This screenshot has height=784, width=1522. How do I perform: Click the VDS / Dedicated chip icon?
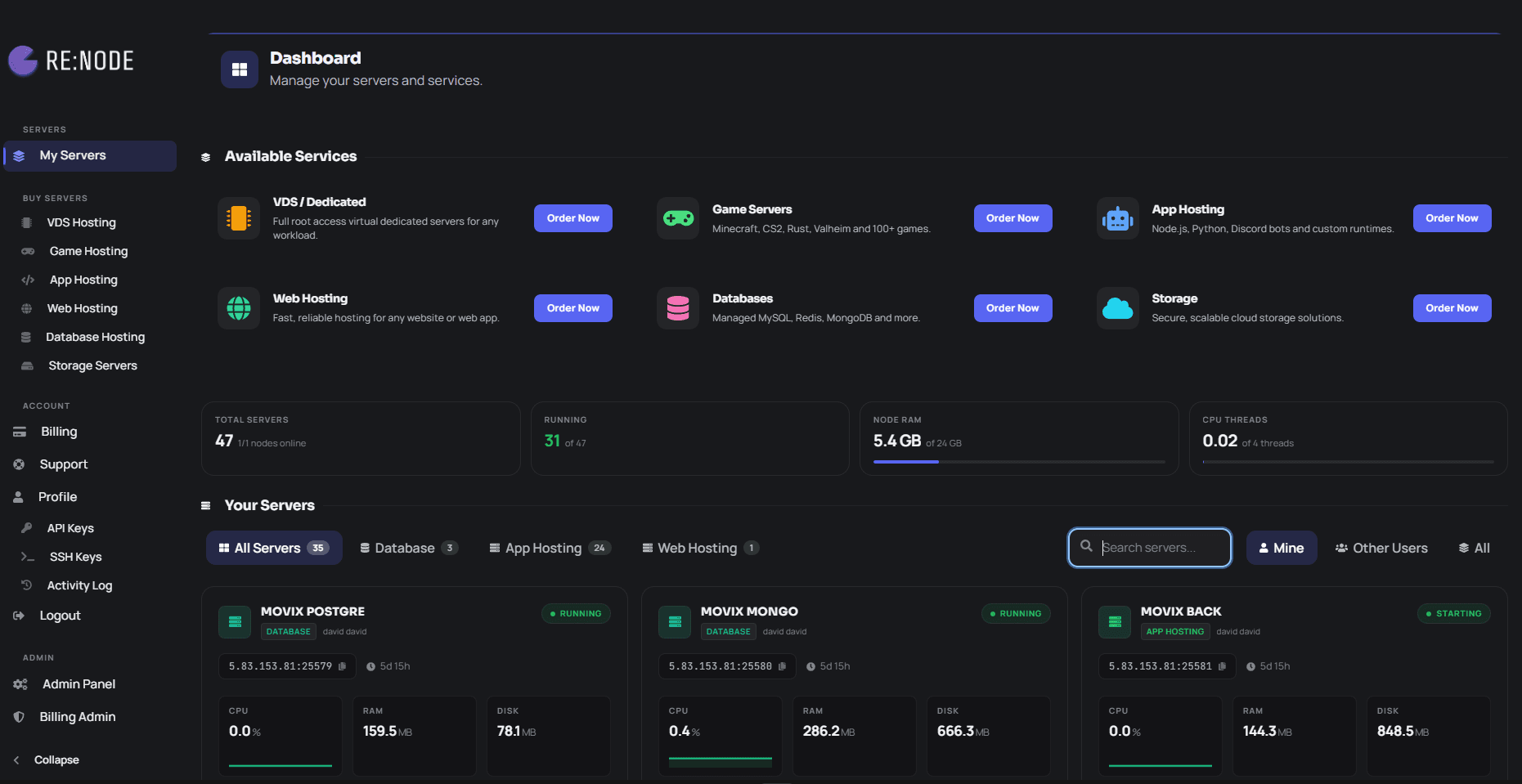click(x=239, y=218)
